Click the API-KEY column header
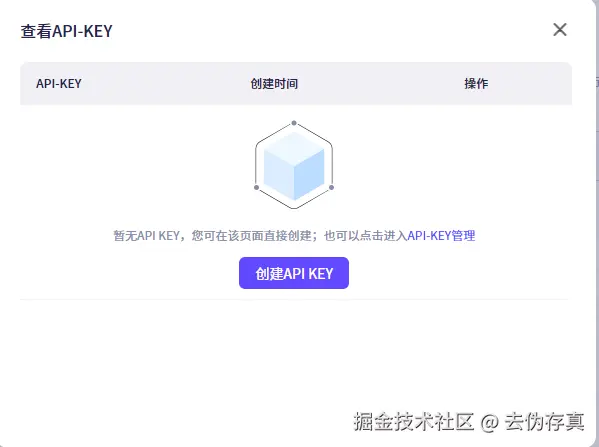The image size is (599, 447). 59,83
